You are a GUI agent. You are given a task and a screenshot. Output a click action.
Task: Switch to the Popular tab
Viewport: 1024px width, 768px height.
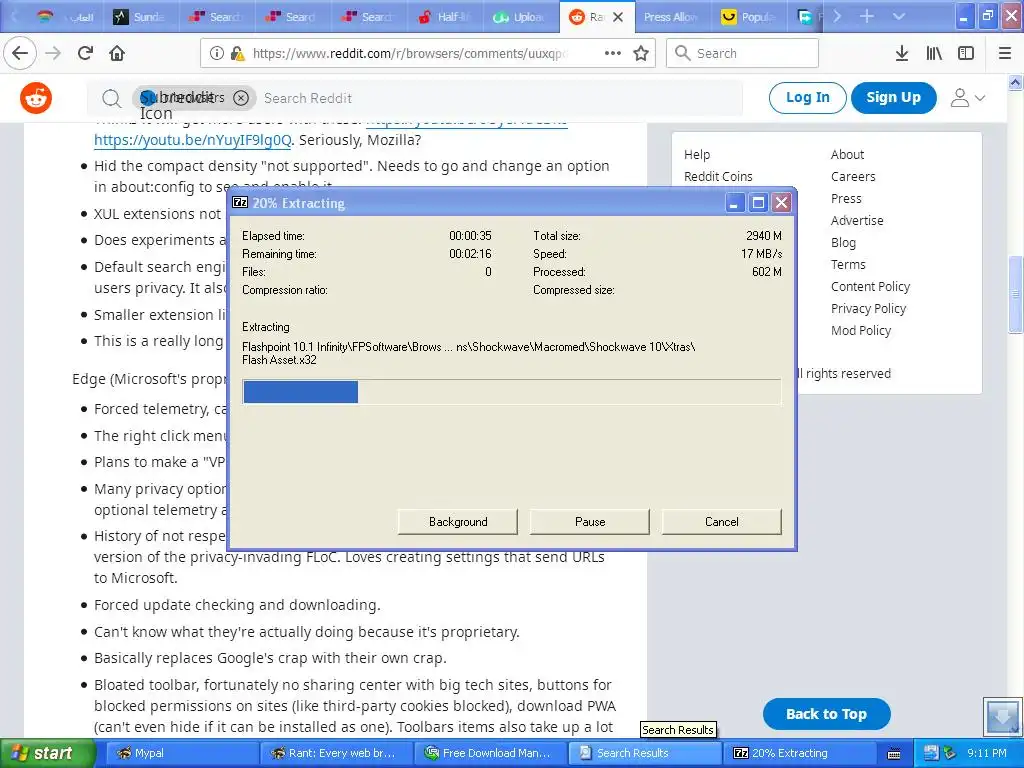[748, 17]
